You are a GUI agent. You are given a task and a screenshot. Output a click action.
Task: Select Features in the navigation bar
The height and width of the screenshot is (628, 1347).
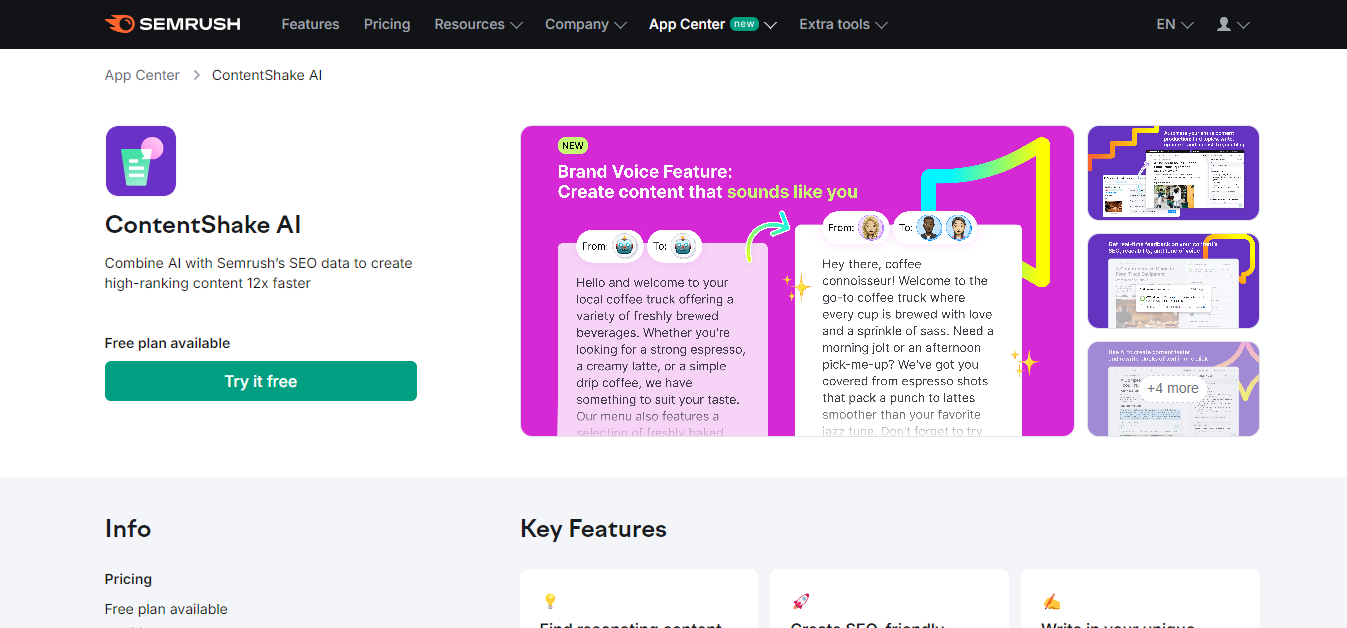coord(310,24)
